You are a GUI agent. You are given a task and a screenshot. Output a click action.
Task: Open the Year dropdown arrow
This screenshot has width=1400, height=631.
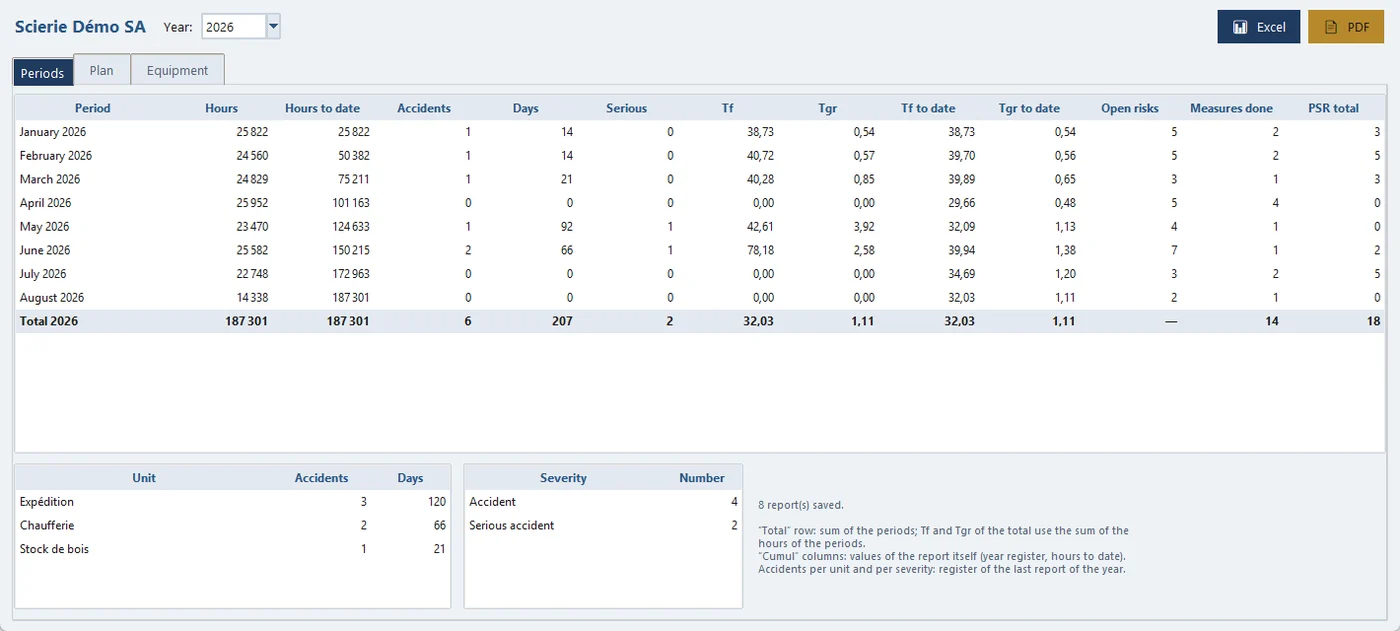click(x=273, y=27)
